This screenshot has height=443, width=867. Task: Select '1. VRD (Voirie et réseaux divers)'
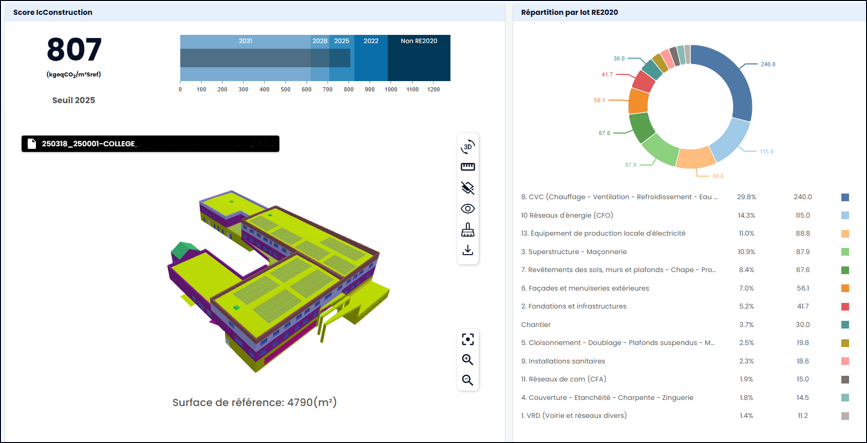[574, 415]
